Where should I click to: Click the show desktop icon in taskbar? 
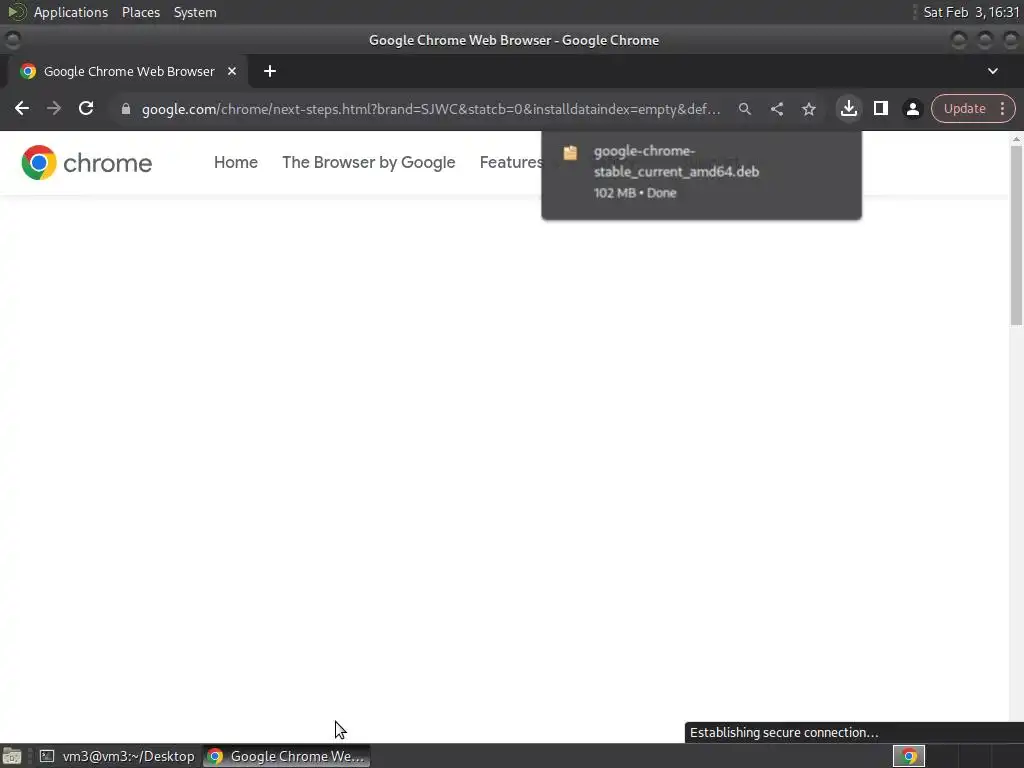tap(12, 756)
